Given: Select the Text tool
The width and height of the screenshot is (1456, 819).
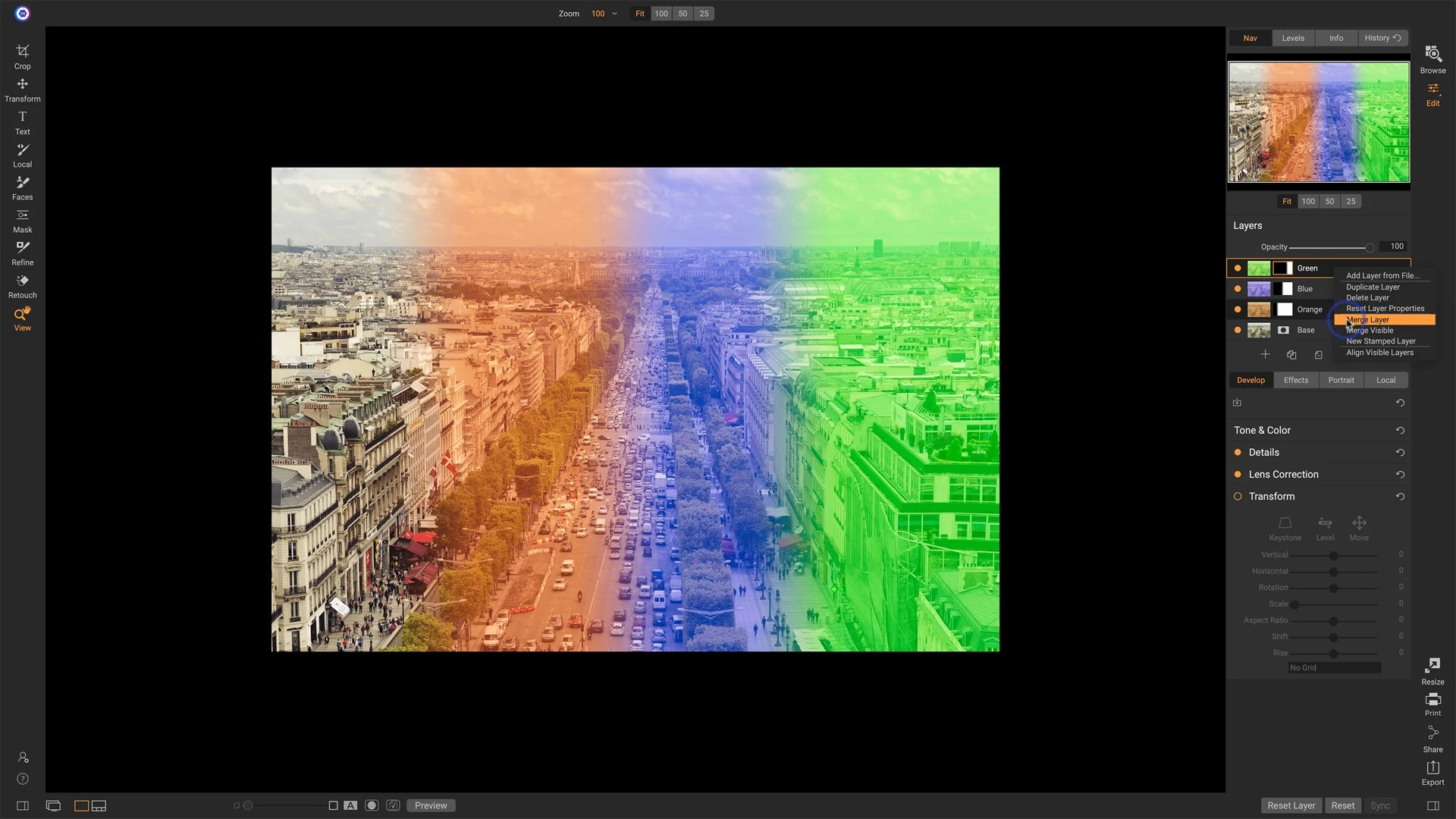Looking at the screenshot, I should tap(23, 123).
